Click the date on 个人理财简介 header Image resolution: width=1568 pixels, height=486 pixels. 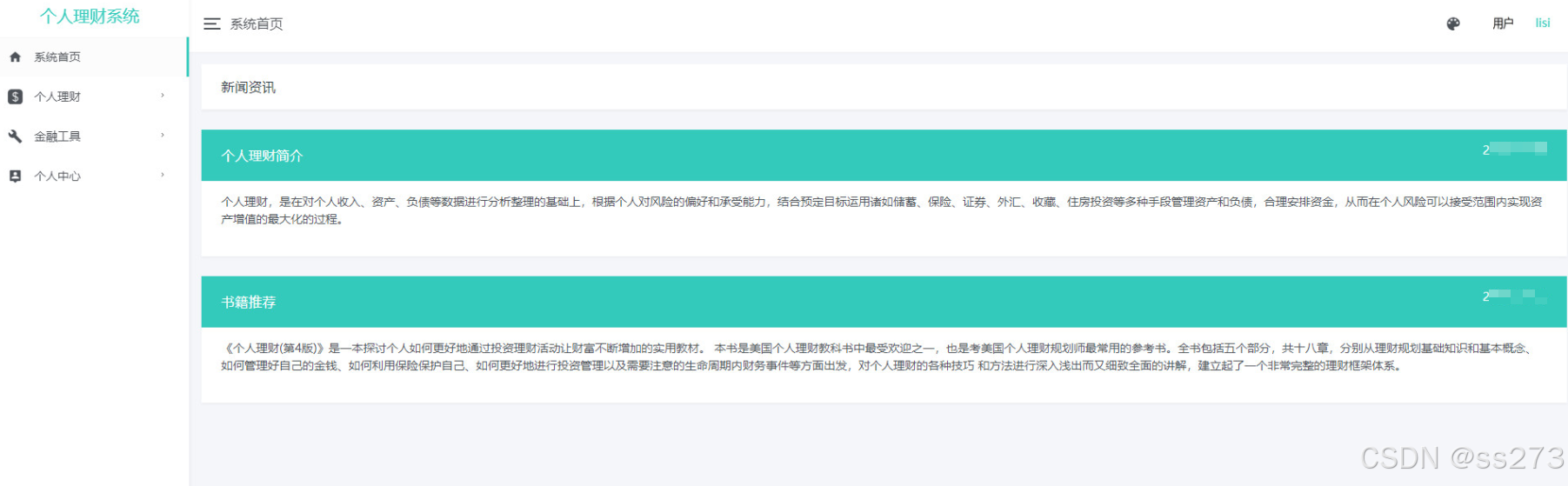click(1514, 150)
